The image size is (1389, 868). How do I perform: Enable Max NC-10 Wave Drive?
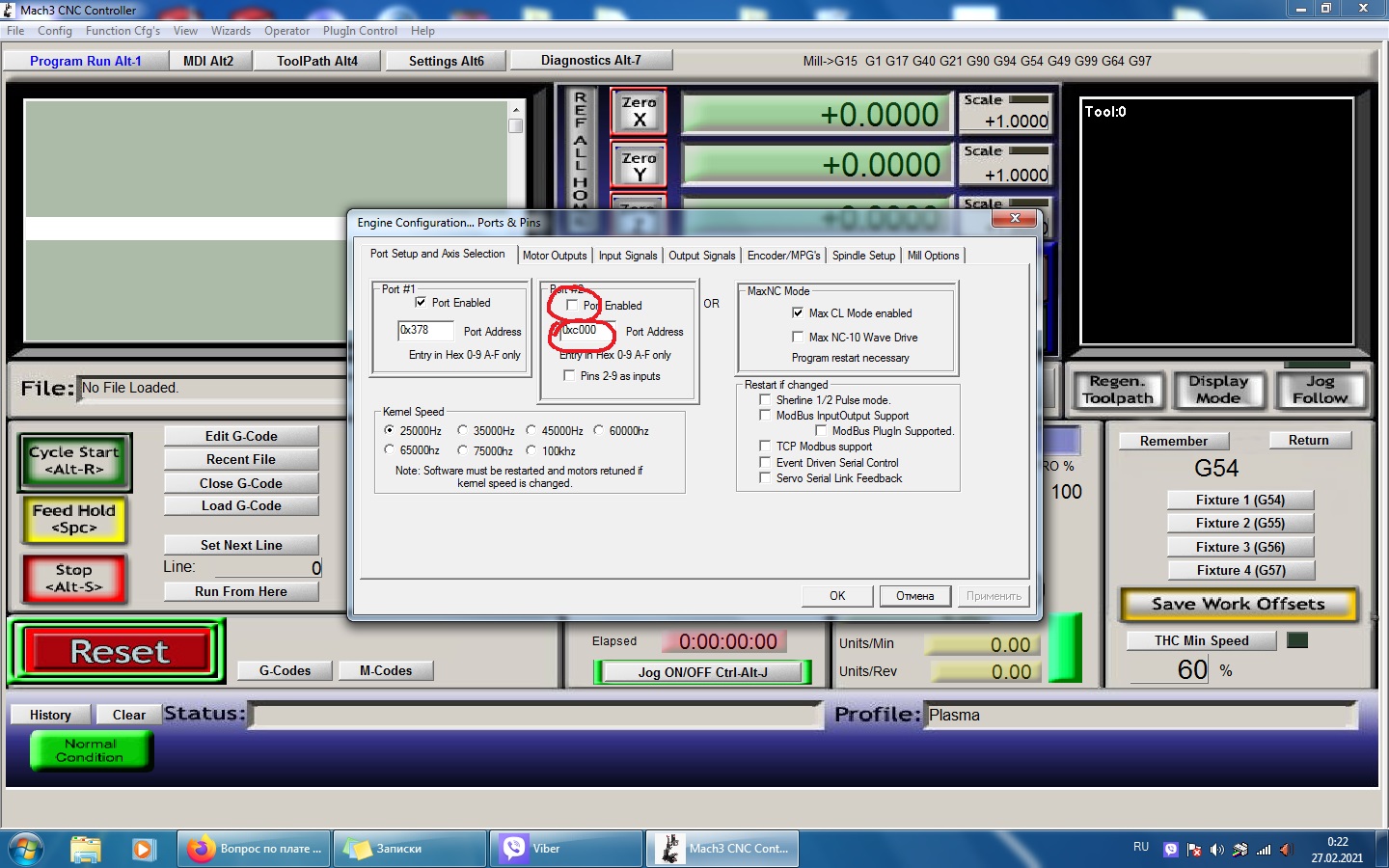798,337
